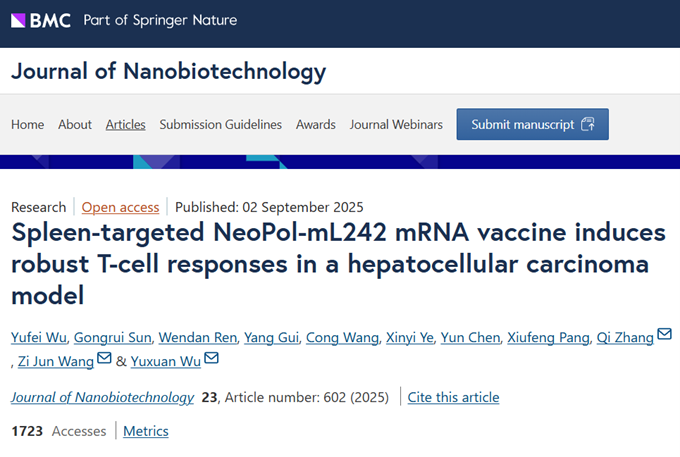This screenshot has width=680, height=457.
Task: Open the Articles section
Action: pyautogui.click(x=126, y=125)
